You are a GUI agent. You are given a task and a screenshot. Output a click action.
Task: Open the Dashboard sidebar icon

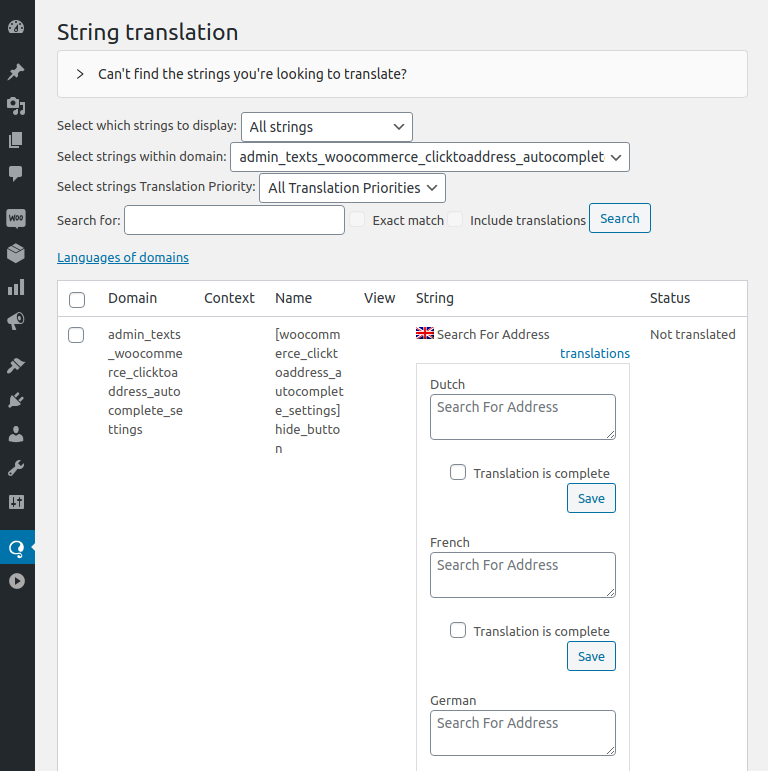point(16,27)
